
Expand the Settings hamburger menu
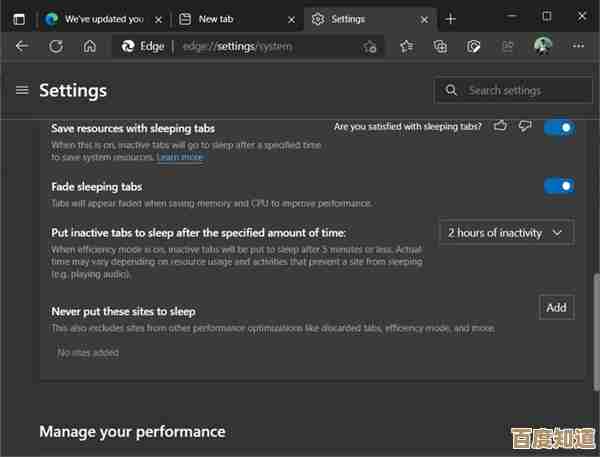(x=22, y=90)
